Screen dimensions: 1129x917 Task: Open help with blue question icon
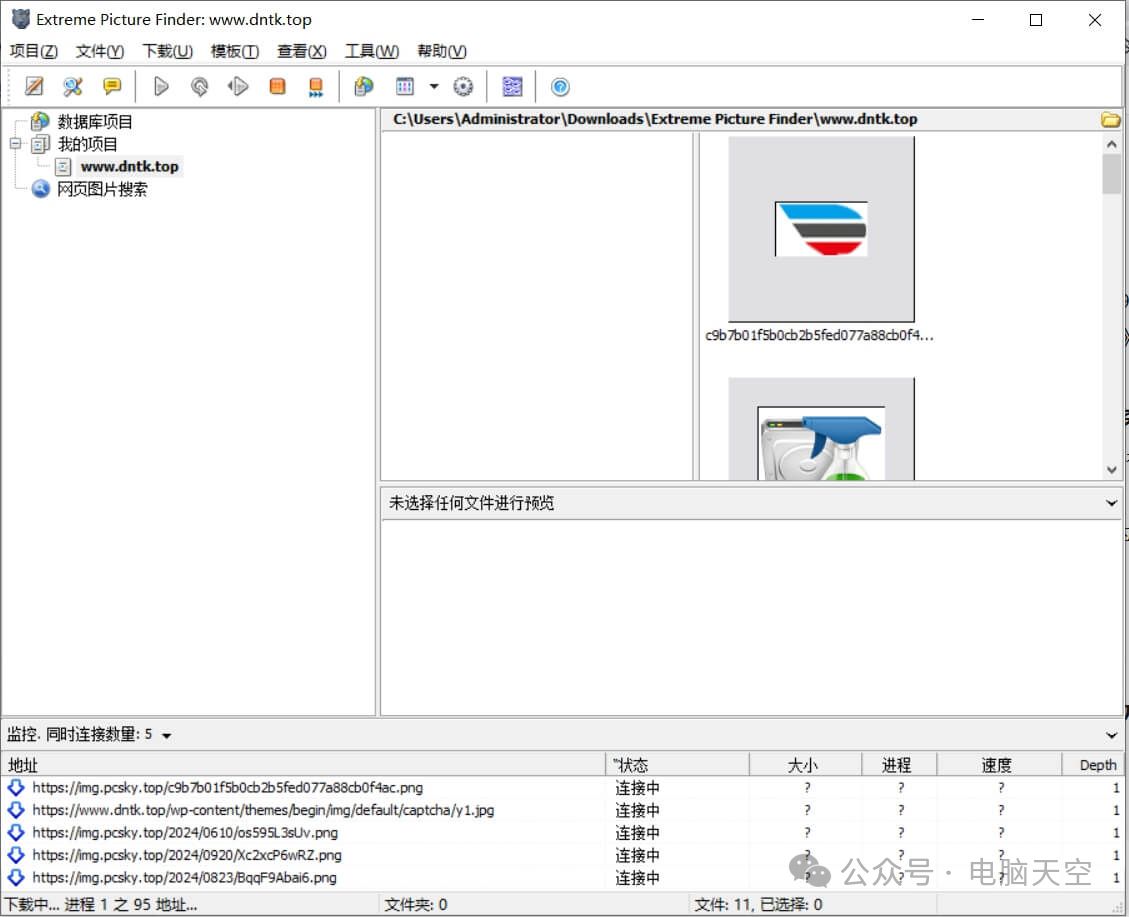[x=560, y=86]
